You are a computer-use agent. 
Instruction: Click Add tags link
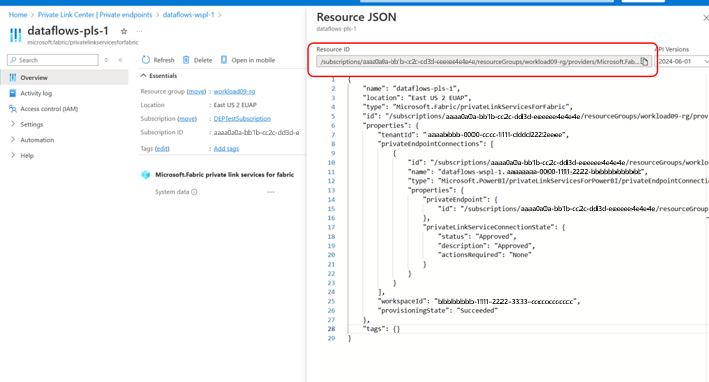click(226, 149)
